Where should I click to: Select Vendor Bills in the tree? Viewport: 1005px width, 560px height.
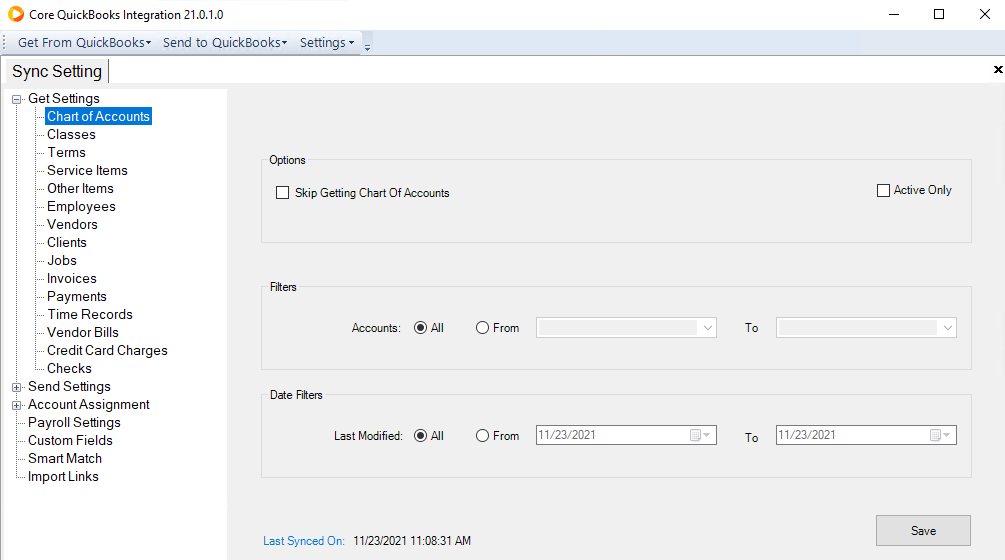(83, 333)
